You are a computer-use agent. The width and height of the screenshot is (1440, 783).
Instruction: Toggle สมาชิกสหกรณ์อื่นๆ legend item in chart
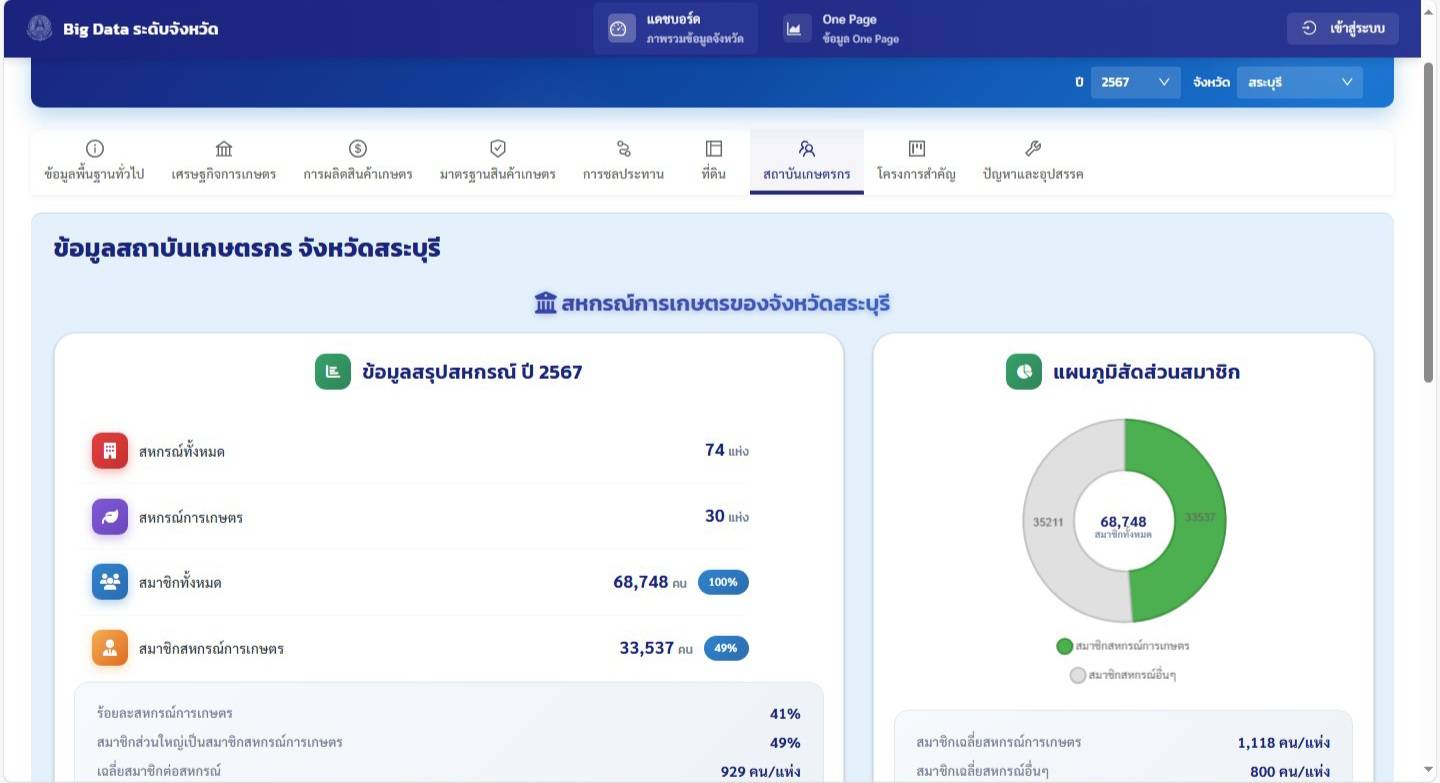(x=1123, y=675)
